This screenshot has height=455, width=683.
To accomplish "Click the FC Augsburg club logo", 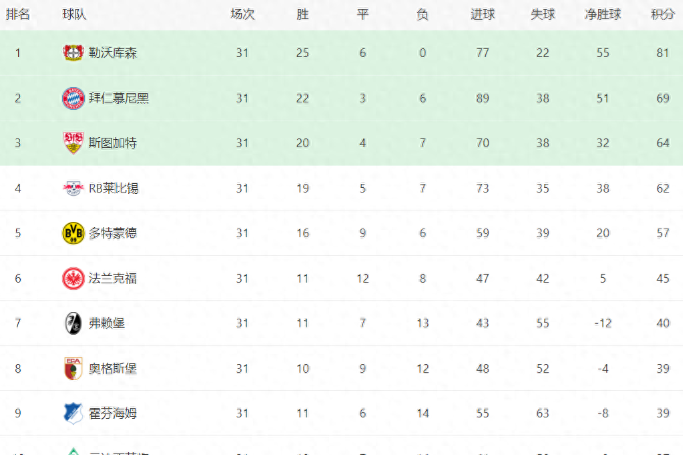I will (x=72, y=367).
